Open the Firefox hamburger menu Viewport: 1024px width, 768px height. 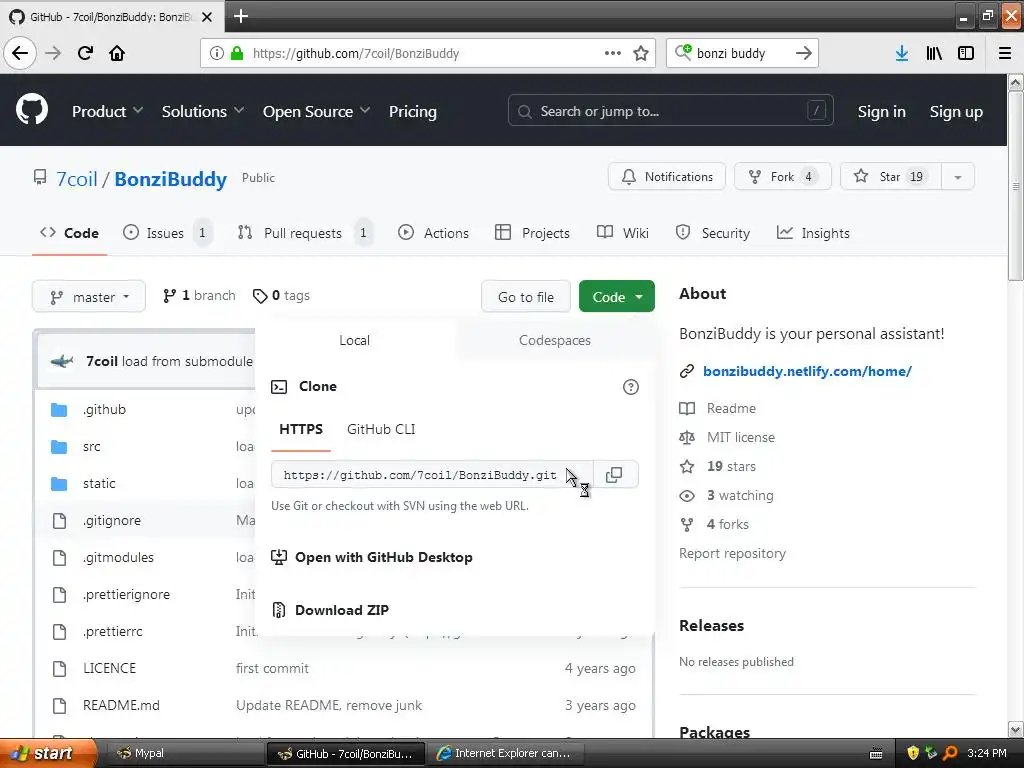[1005, 53]
